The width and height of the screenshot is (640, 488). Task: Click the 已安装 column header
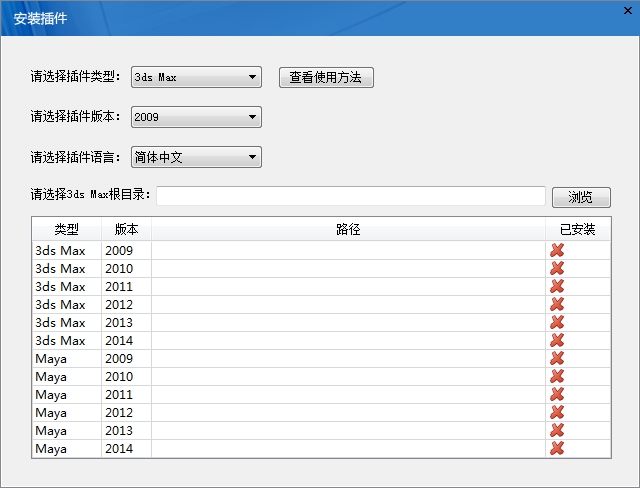(577, 230)
